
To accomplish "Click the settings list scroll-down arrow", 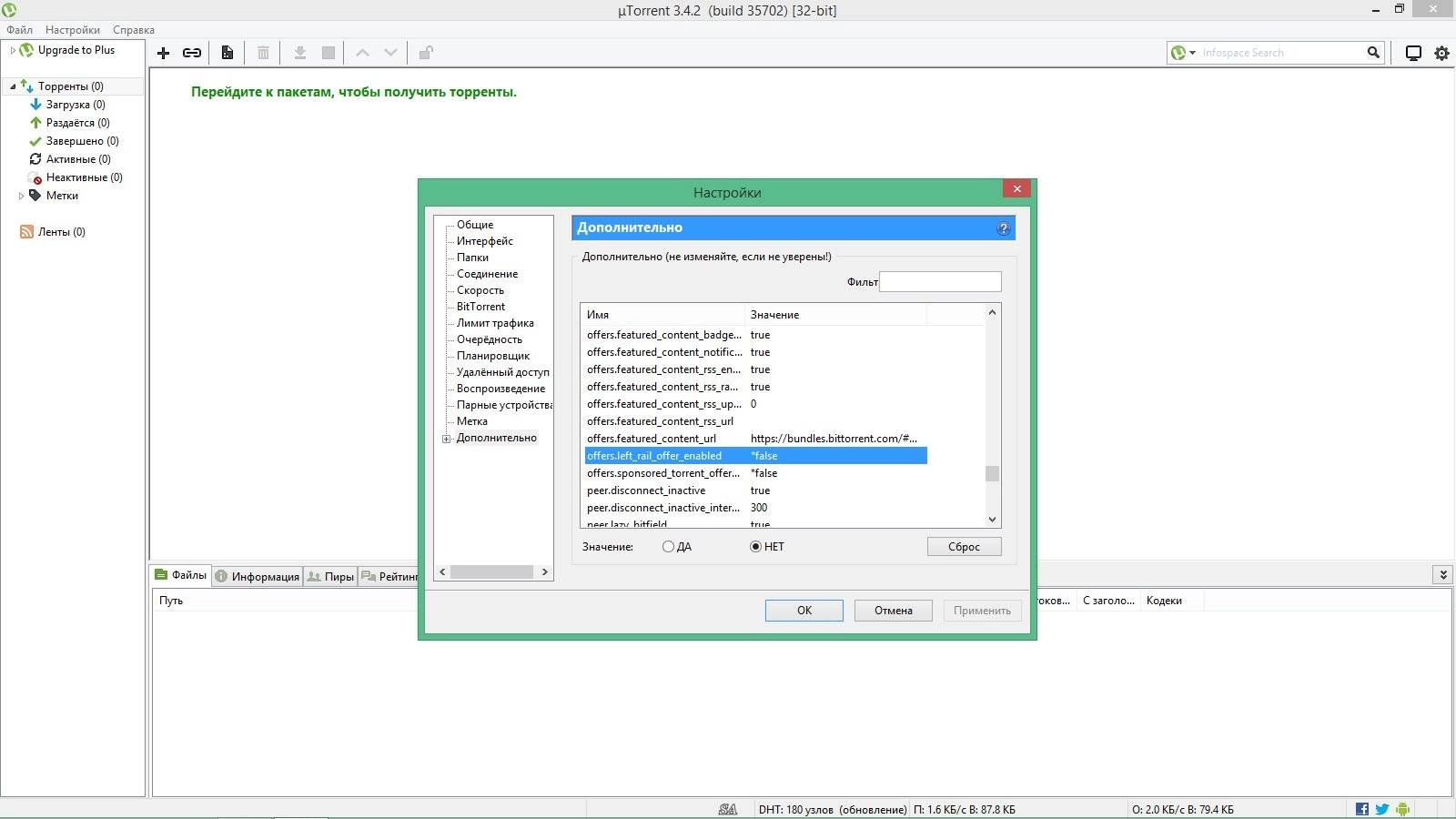I will click(x=992, y=520).
